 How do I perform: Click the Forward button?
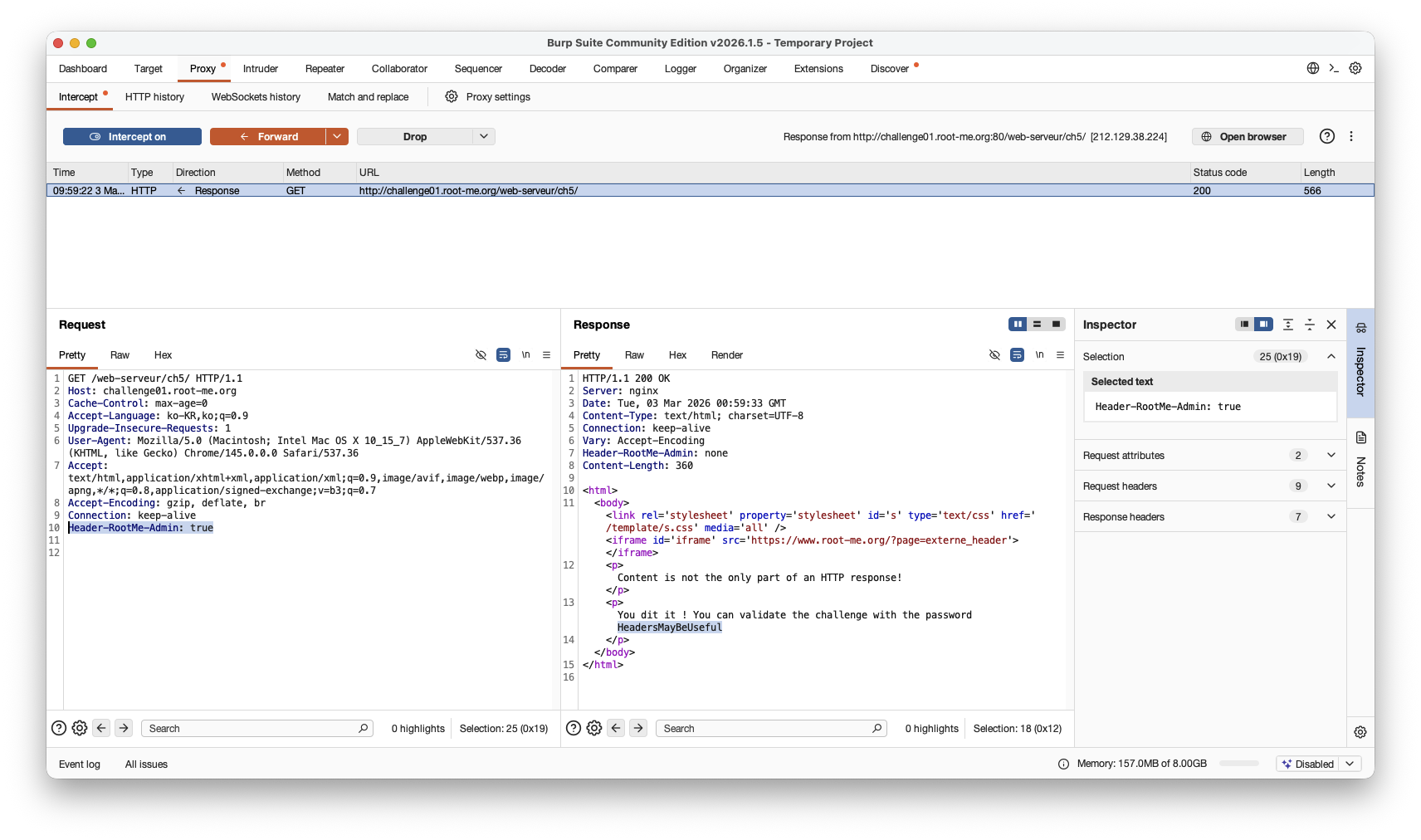coord(267,136)
